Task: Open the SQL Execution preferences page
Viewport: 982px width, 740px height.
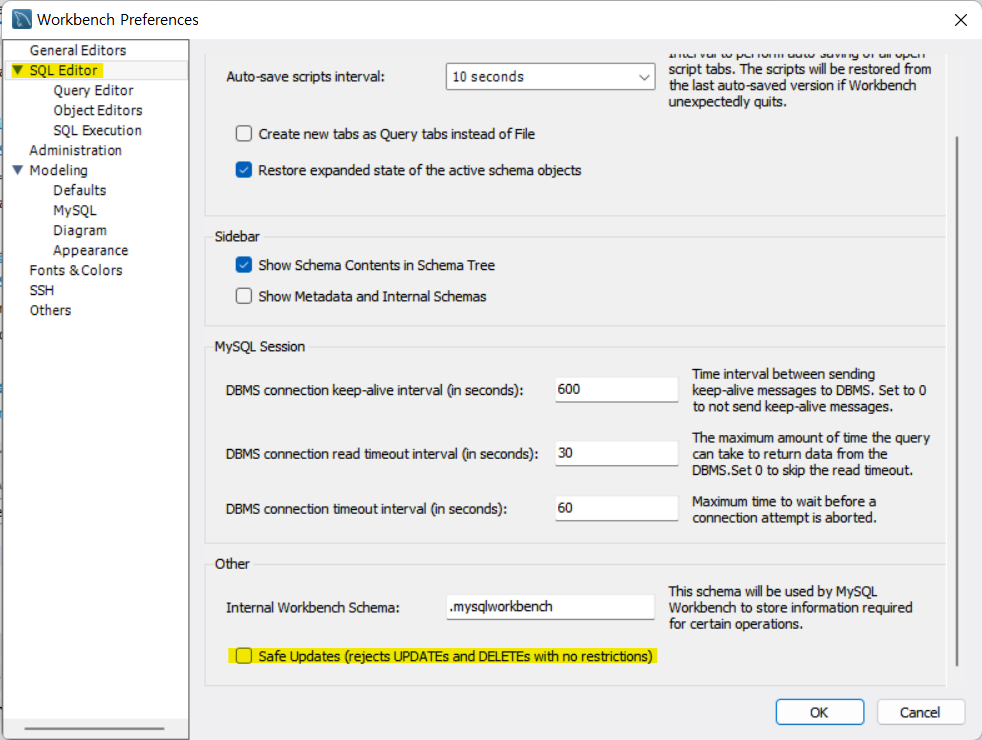Action: tap(98, 130)
